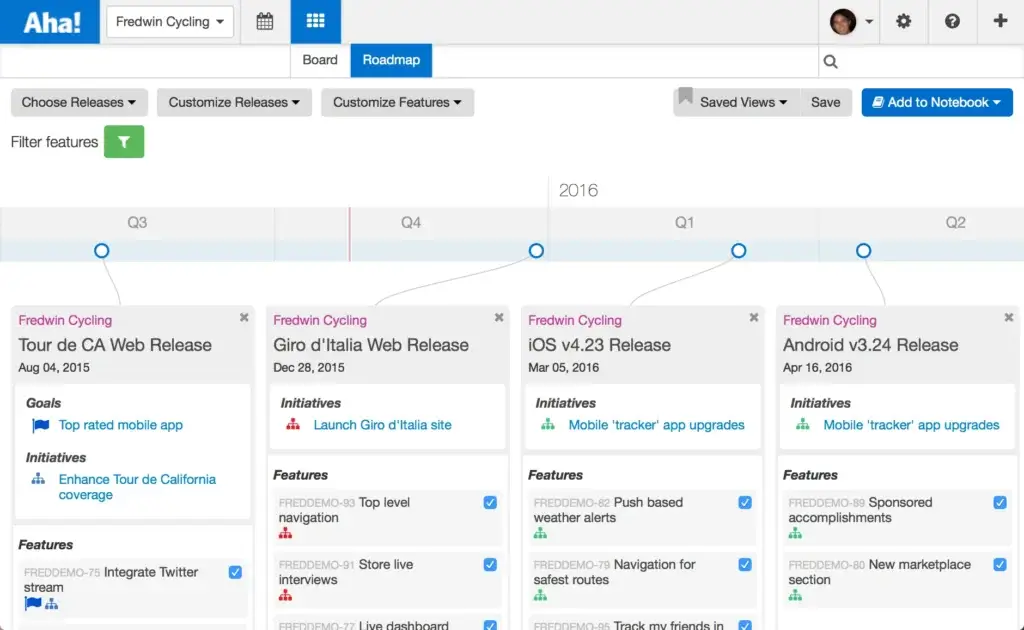Toggle the checkbox on FREDDEMO-93 Top level navigation

pos(489,503)
